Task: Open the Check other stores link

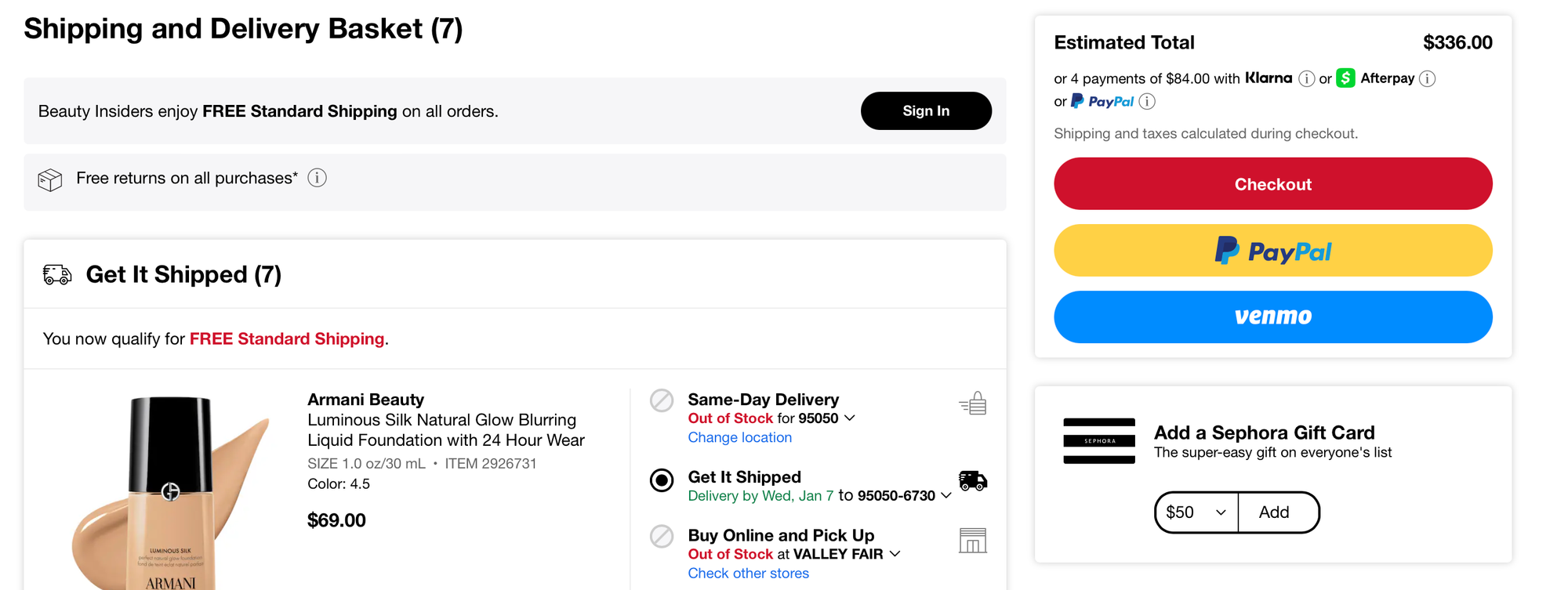Action: (x=748, y=574)
